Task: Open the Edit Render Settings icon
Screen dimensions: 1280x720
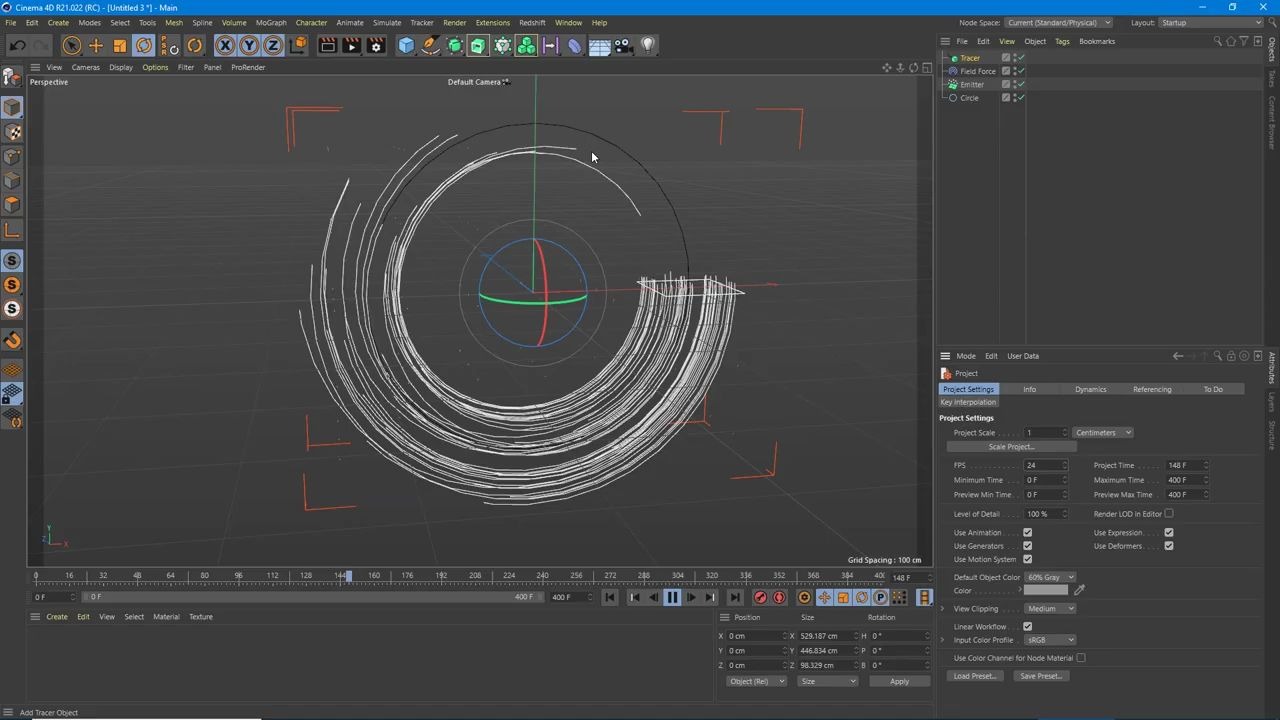Action: point(376,46)
